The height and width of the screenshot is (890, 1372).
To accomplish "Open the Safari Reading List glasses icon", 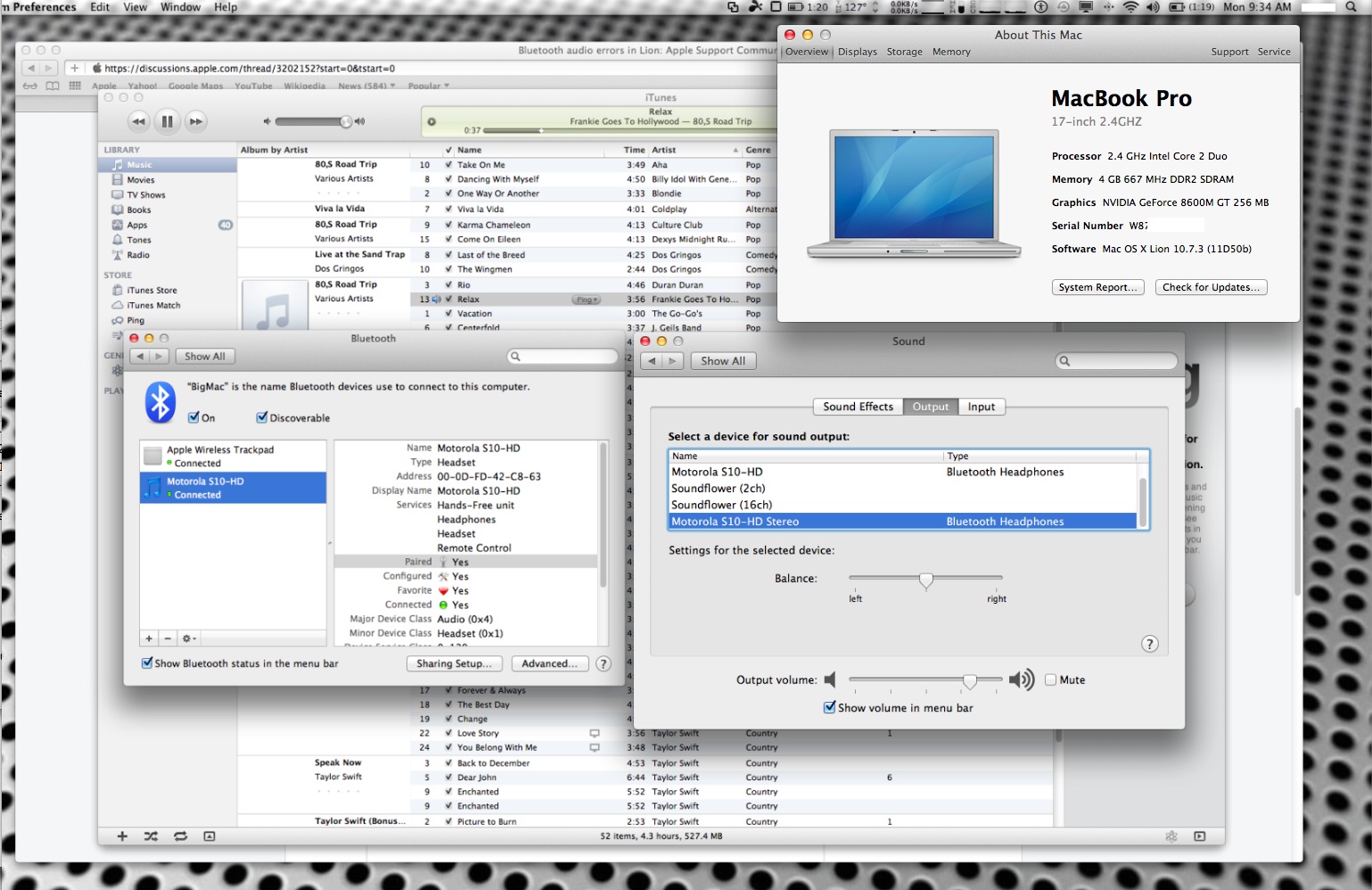I will [x=30, y=86].
